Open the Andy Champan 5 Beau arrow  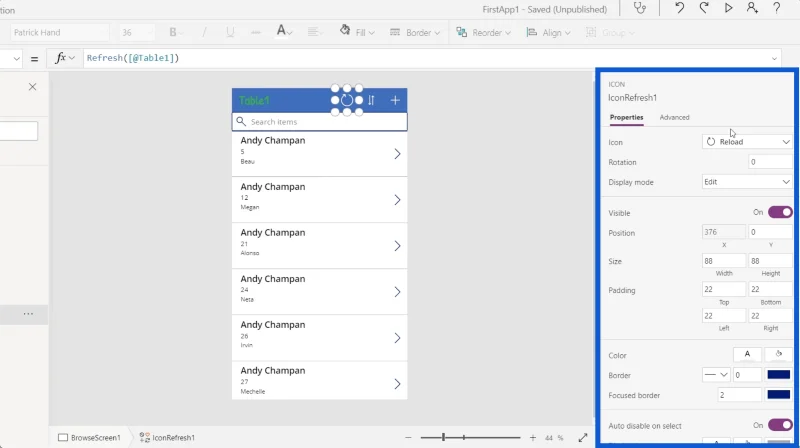pos(397,154)
